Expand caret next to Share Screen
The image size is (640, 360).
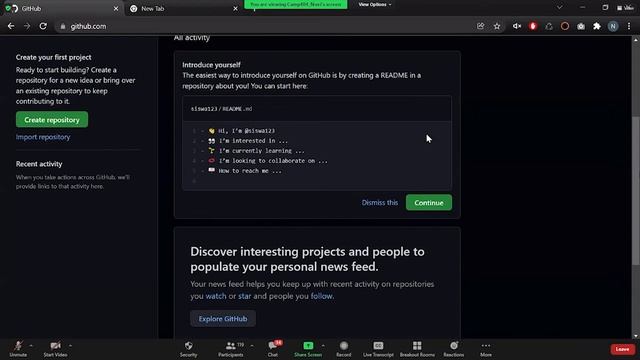(x=323, y=346)
